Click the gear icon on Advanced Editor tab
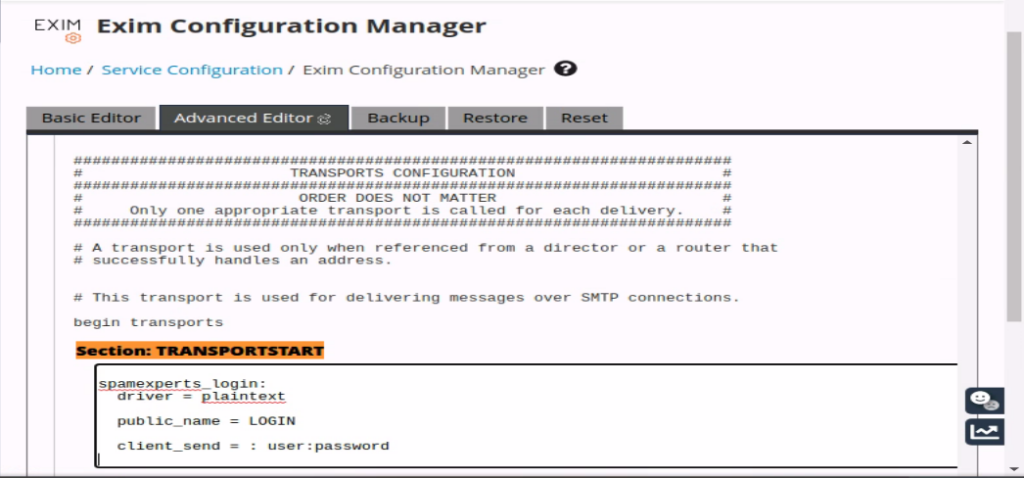 tap(325, 119)
